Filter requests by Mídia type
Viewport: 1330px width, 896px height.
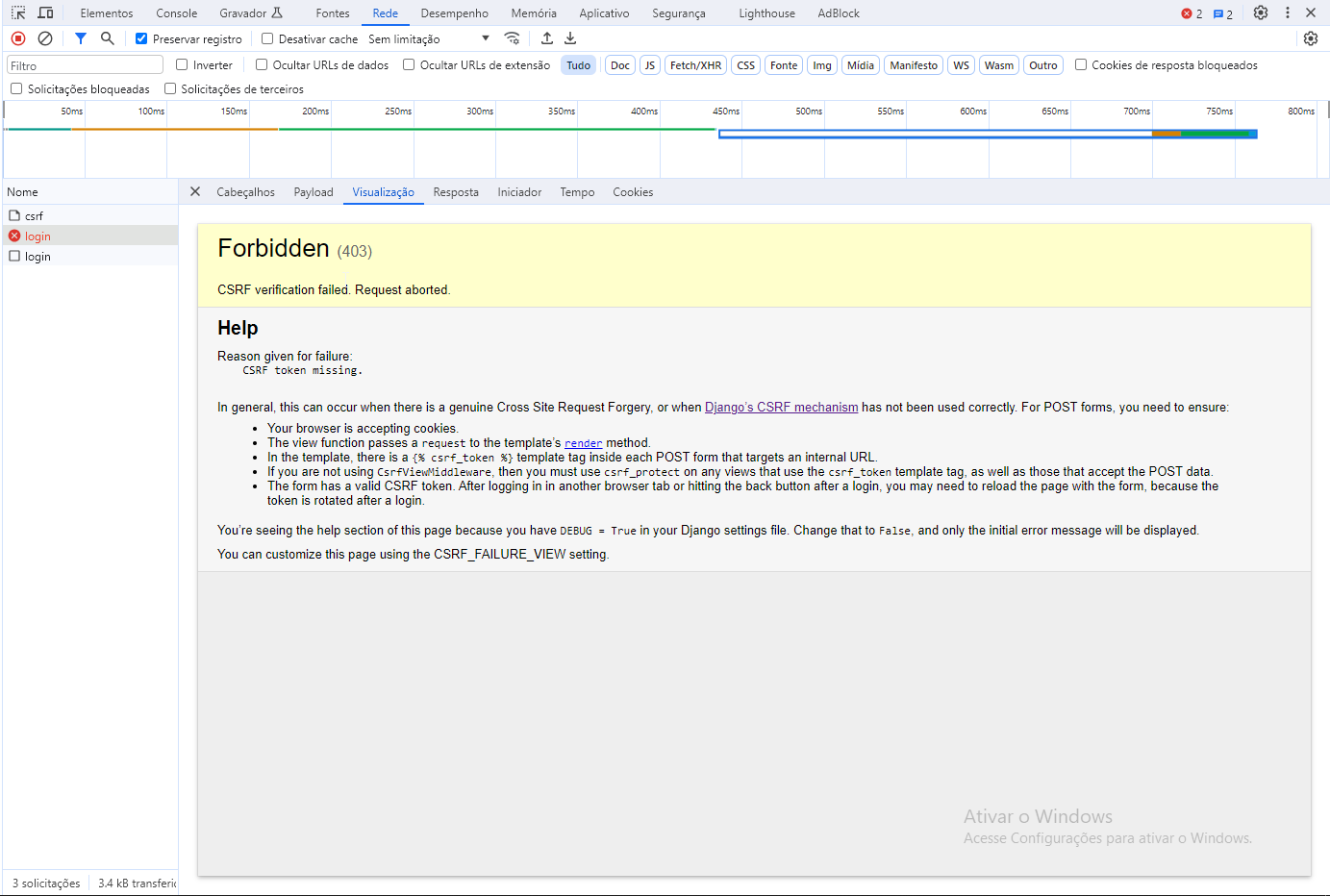point(861,65)
